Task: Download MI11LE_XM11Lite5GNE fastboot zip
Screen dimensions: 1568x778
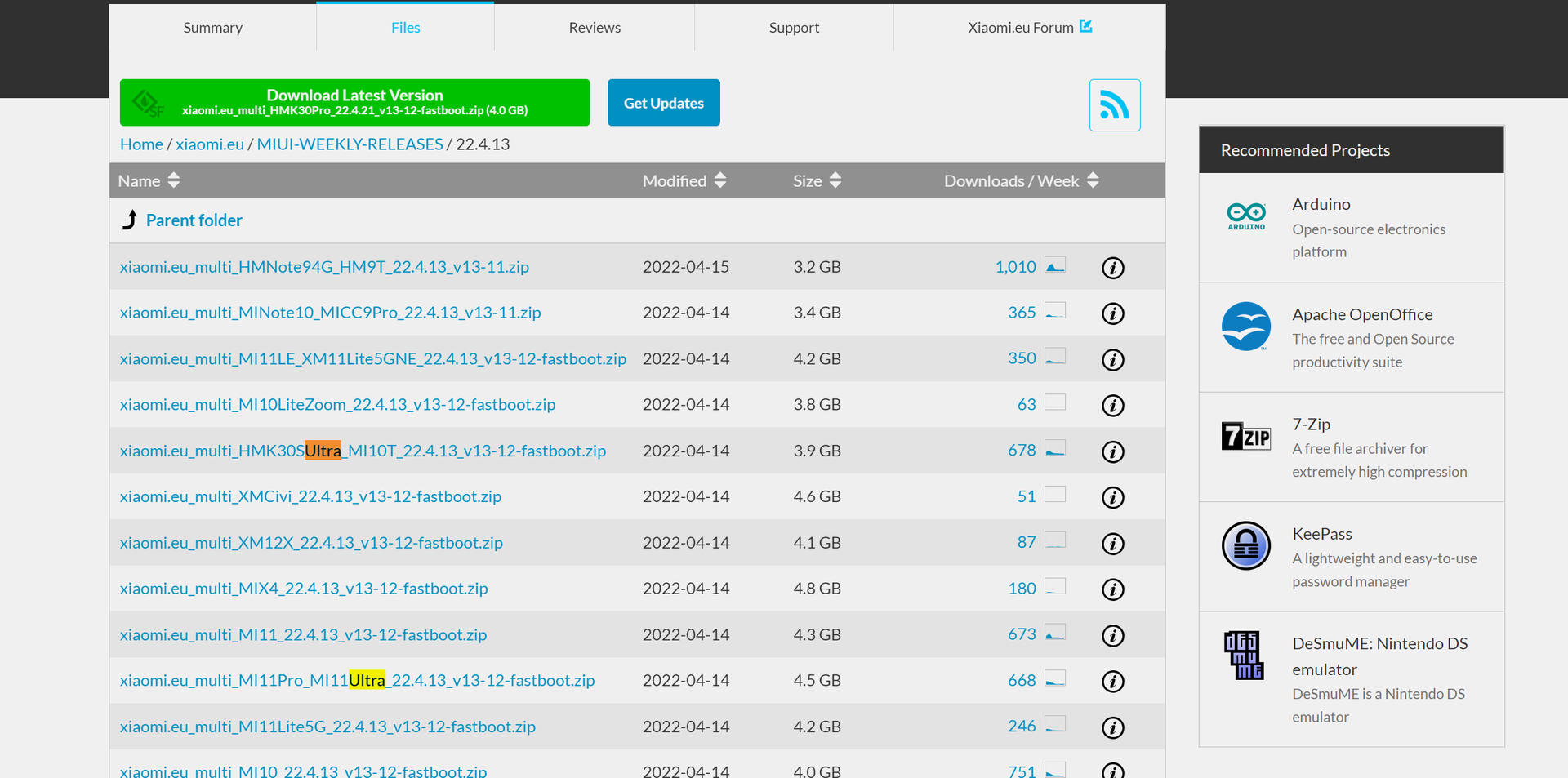Action: click(373, 359)
